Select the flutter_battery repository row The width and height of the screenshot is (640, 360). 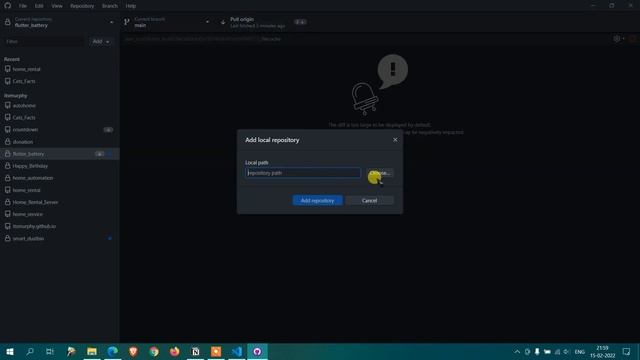pyautogui.click(x=60, y=154)
